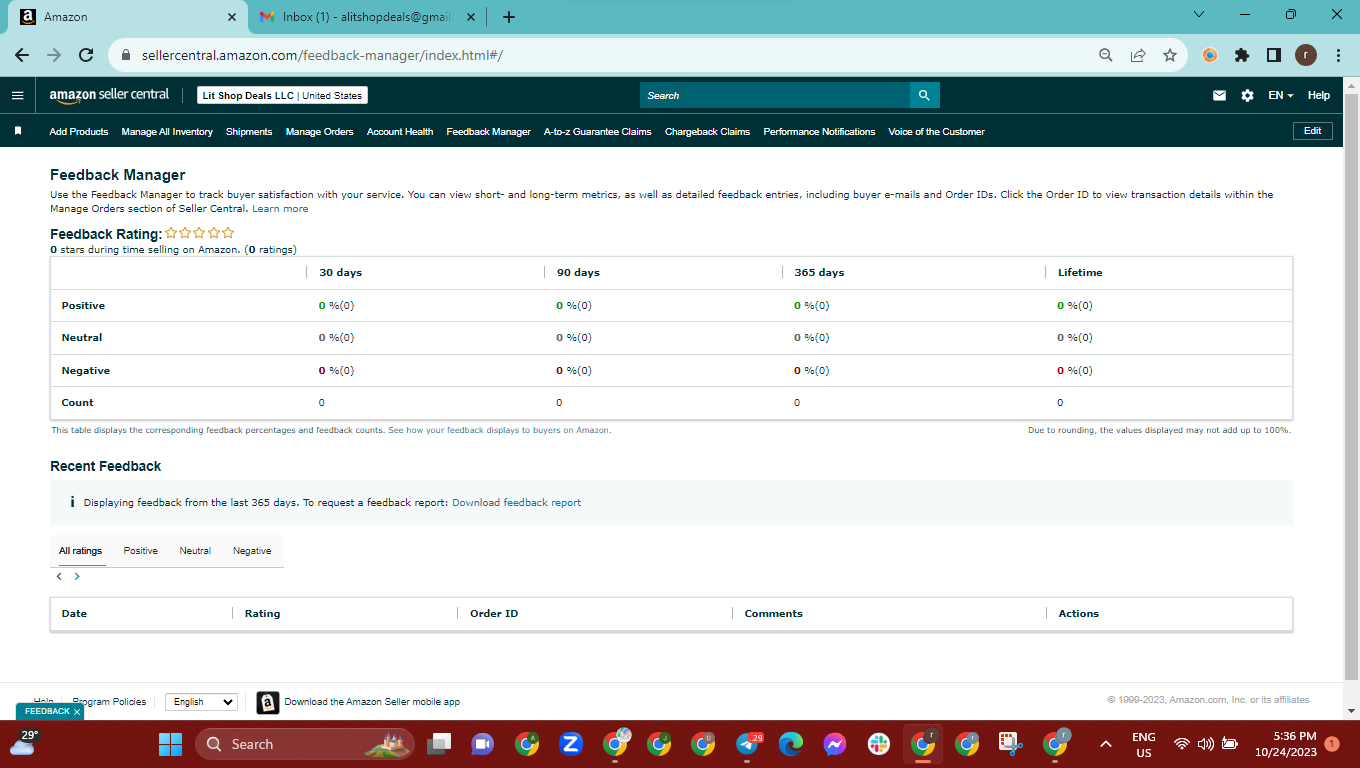Image resolution: width=1360 pixels, height=768 pixels.
Task: Select the Negative ratings tab
Action: [x=252, y=551]
